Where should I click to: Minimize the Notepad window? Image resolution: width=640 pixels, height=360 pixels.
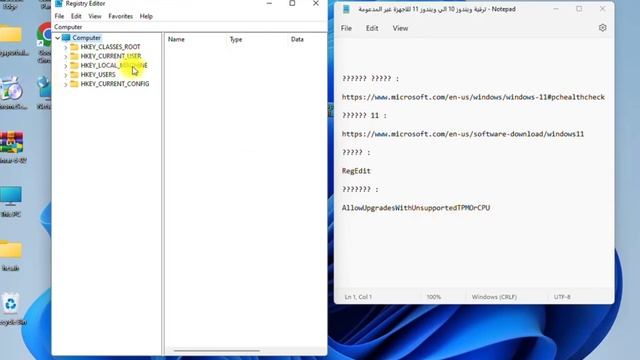coord(556,9)
